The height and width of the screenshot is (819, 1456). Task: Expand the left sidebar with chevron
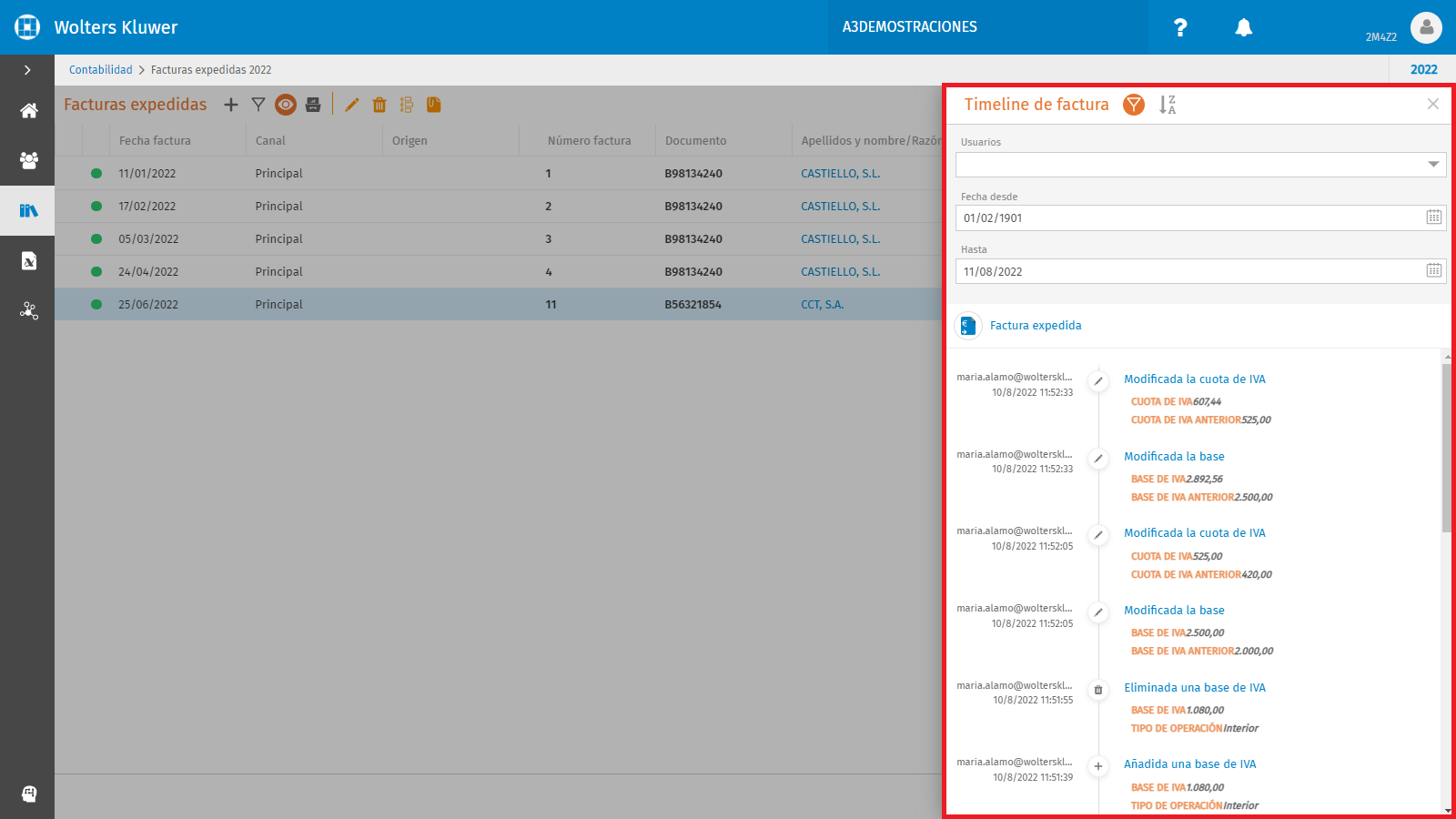(27, 70)
